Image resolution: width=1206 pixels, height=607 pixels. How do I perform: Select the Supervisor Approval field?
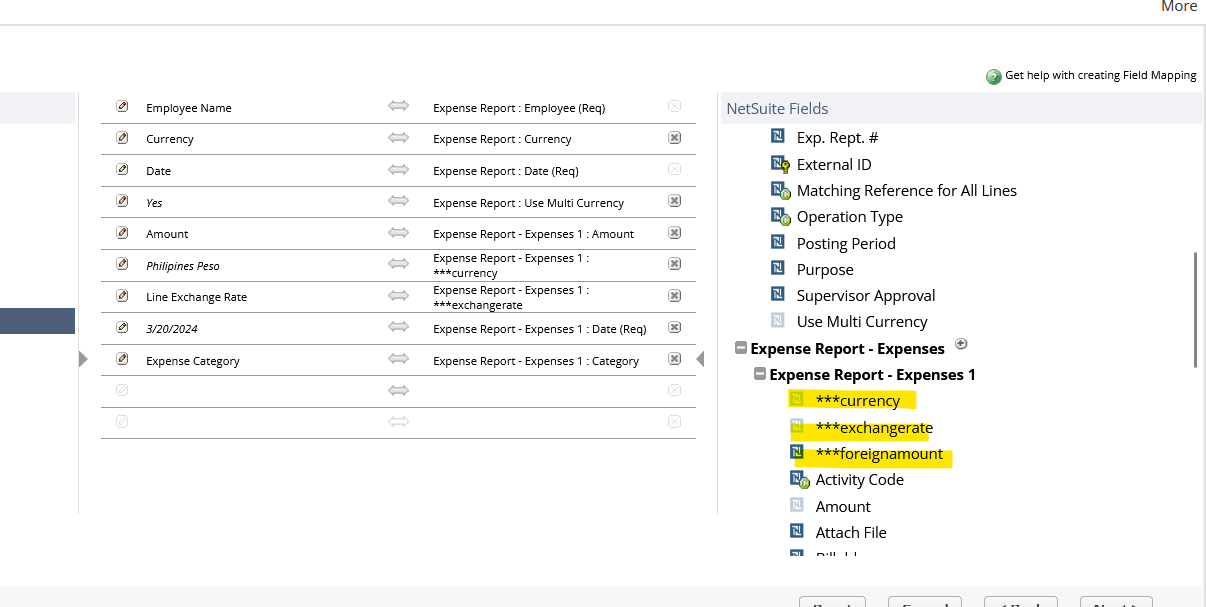pos(866,296)
